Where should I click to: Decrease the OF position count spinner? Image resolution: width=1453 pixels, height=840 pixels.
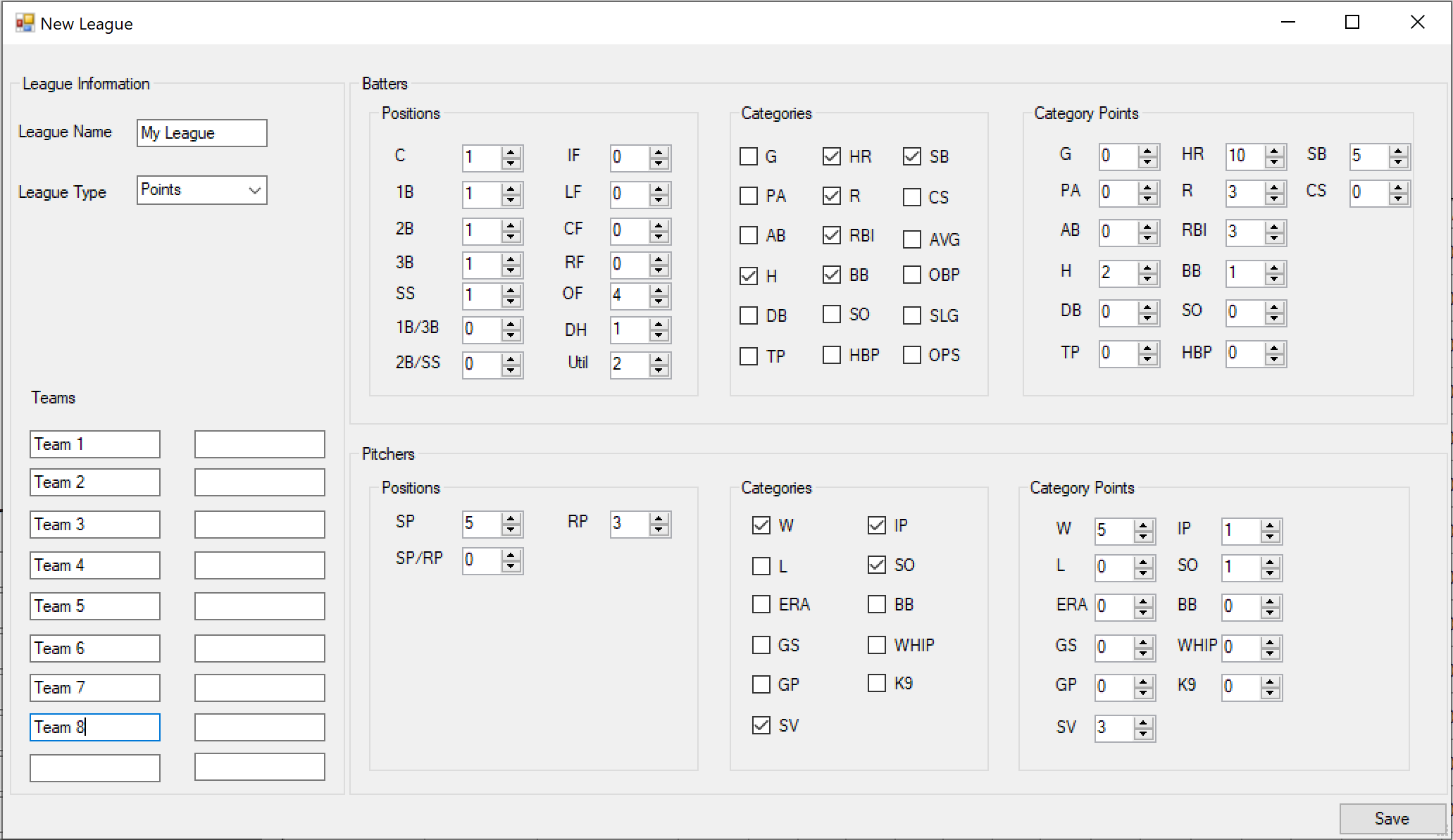[x=659, y=301]
